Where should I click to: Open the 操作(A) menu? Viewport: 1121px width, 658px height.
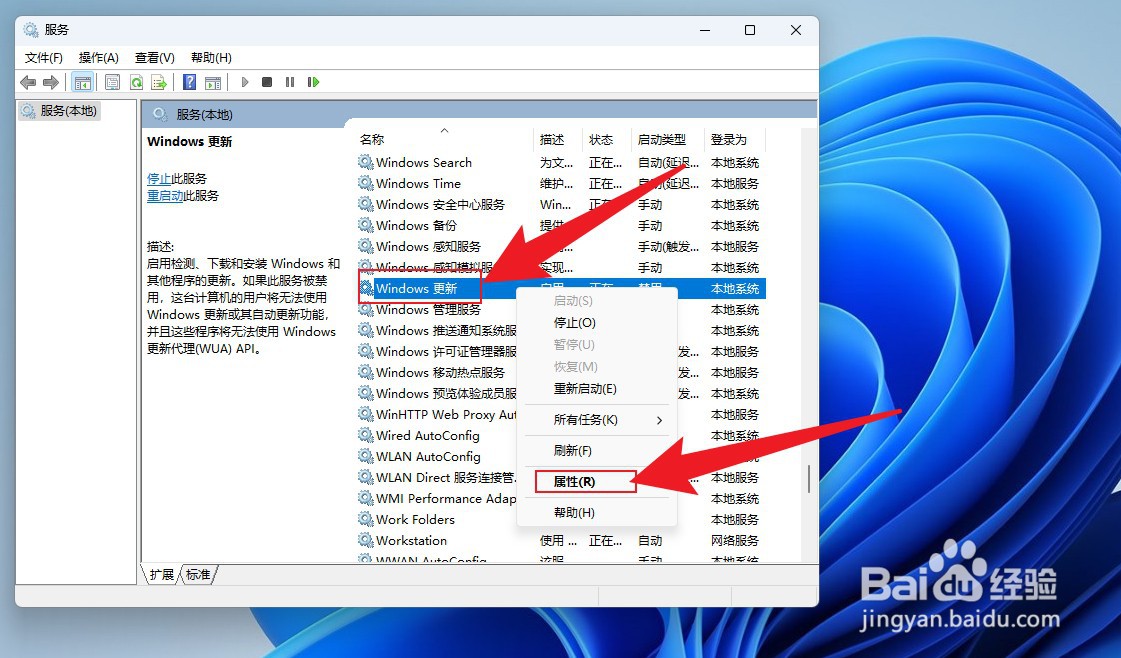tap(99, 58)
